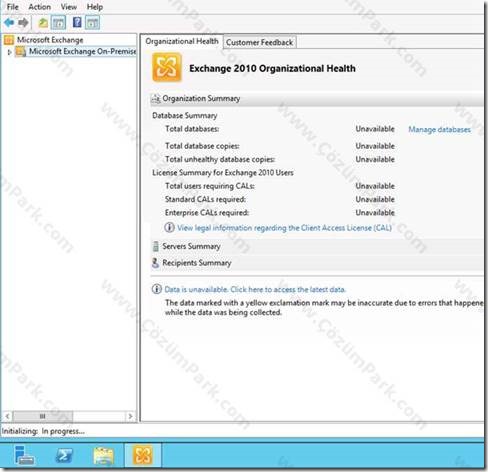
Task: Open the Help question mark toolbar icon
Action: 77,22
